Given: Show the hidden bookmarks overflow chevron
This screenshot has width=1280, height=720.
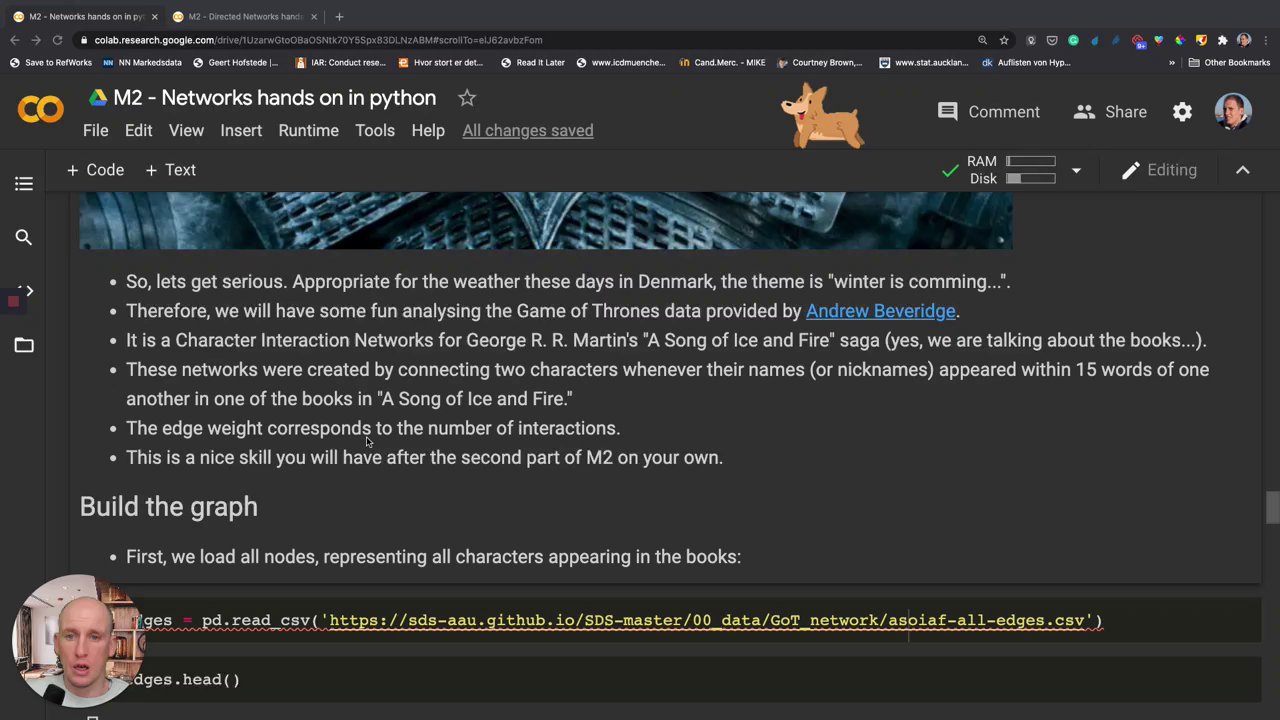Looking at the screenshot, I should click(1172, 62).
